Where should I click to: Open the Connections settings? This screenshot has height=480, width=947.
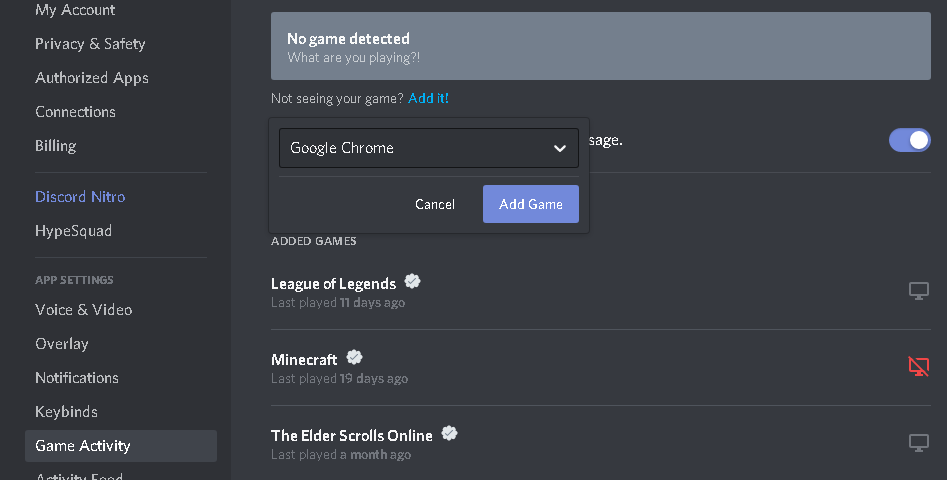point(75,112)
